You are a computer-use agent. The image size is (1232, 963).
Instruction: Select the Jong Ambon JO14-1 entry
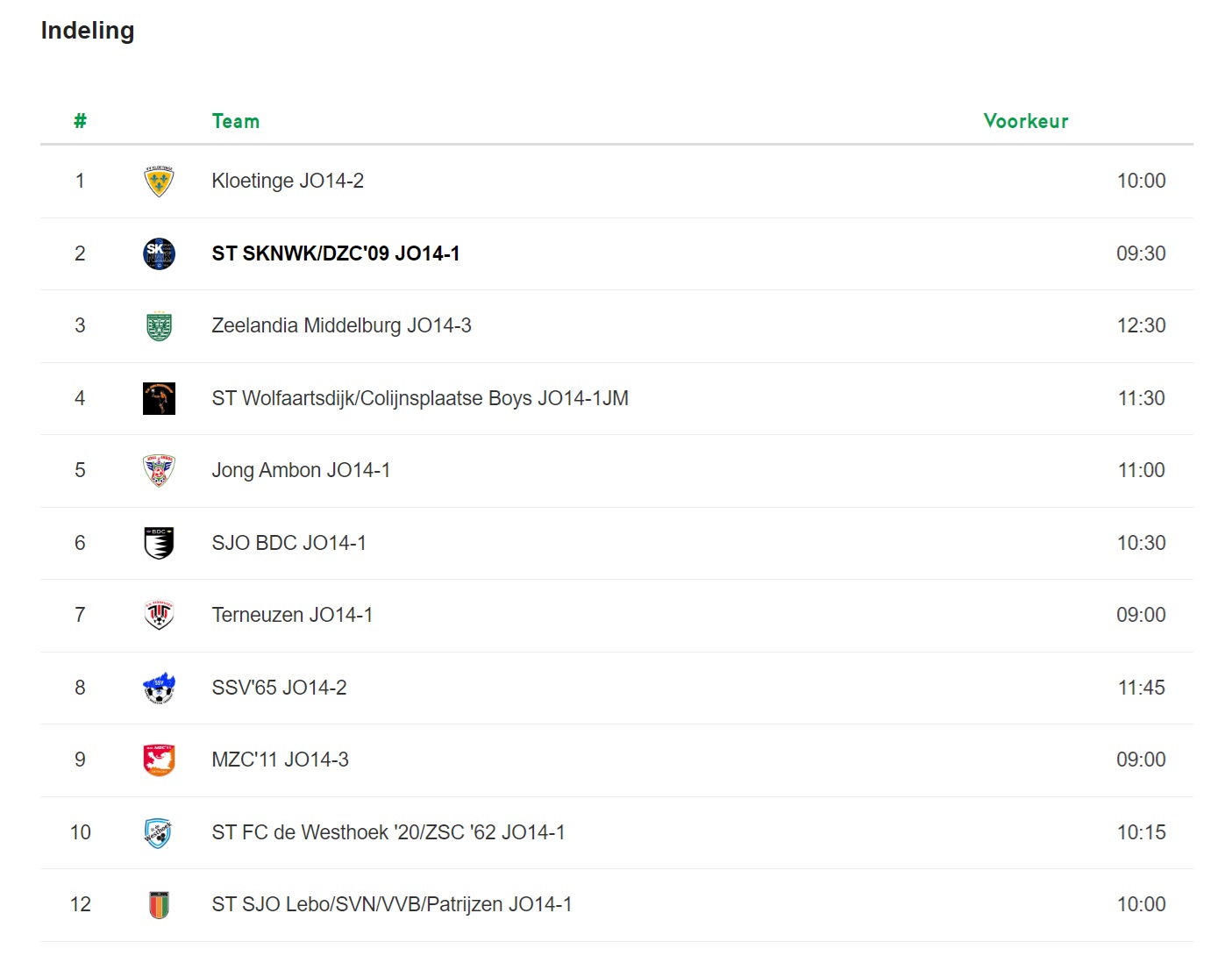301,470
